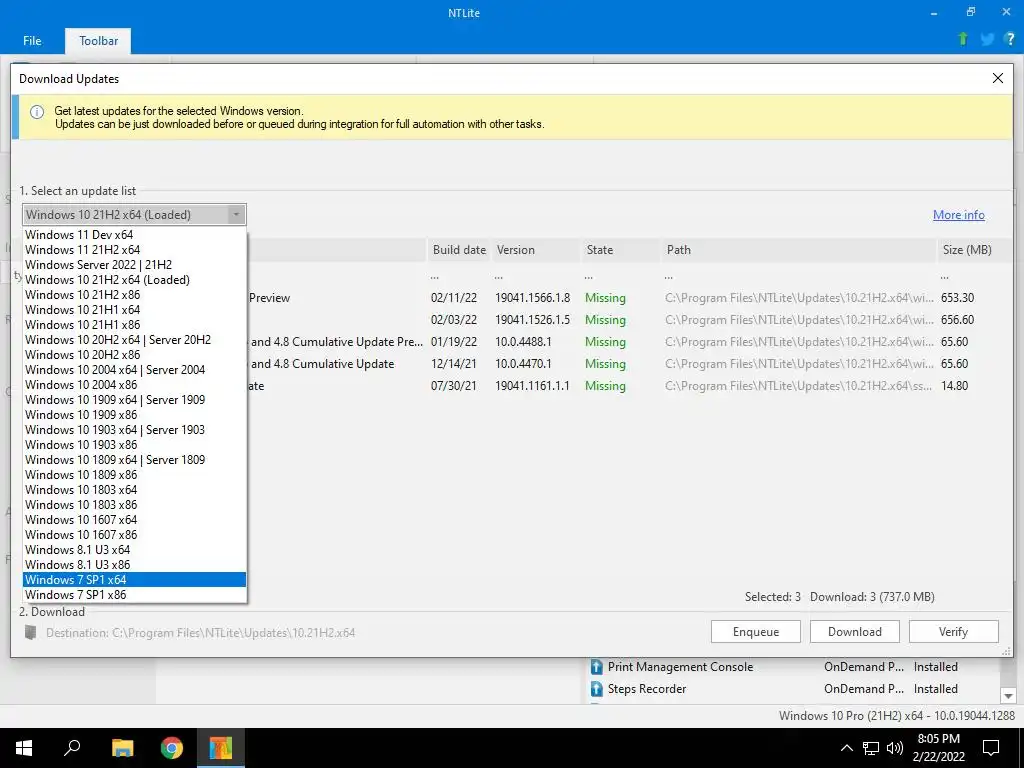Screen dimensions: 1024x768
Task: Select Windows Server 2022 | 21H2 option
Action: click(x=135, y=264)
